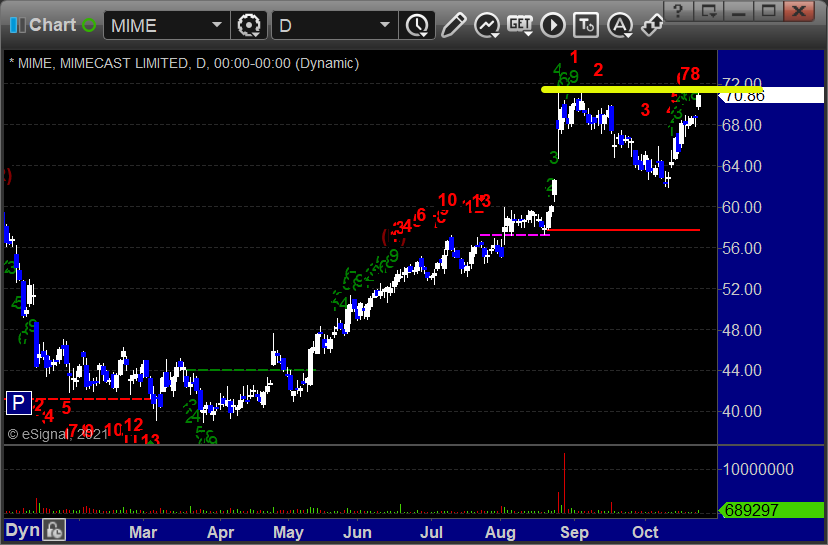Viewport: 828px width, 545px height.
Task: Click the 70.86 current price label
Action: 773,96
